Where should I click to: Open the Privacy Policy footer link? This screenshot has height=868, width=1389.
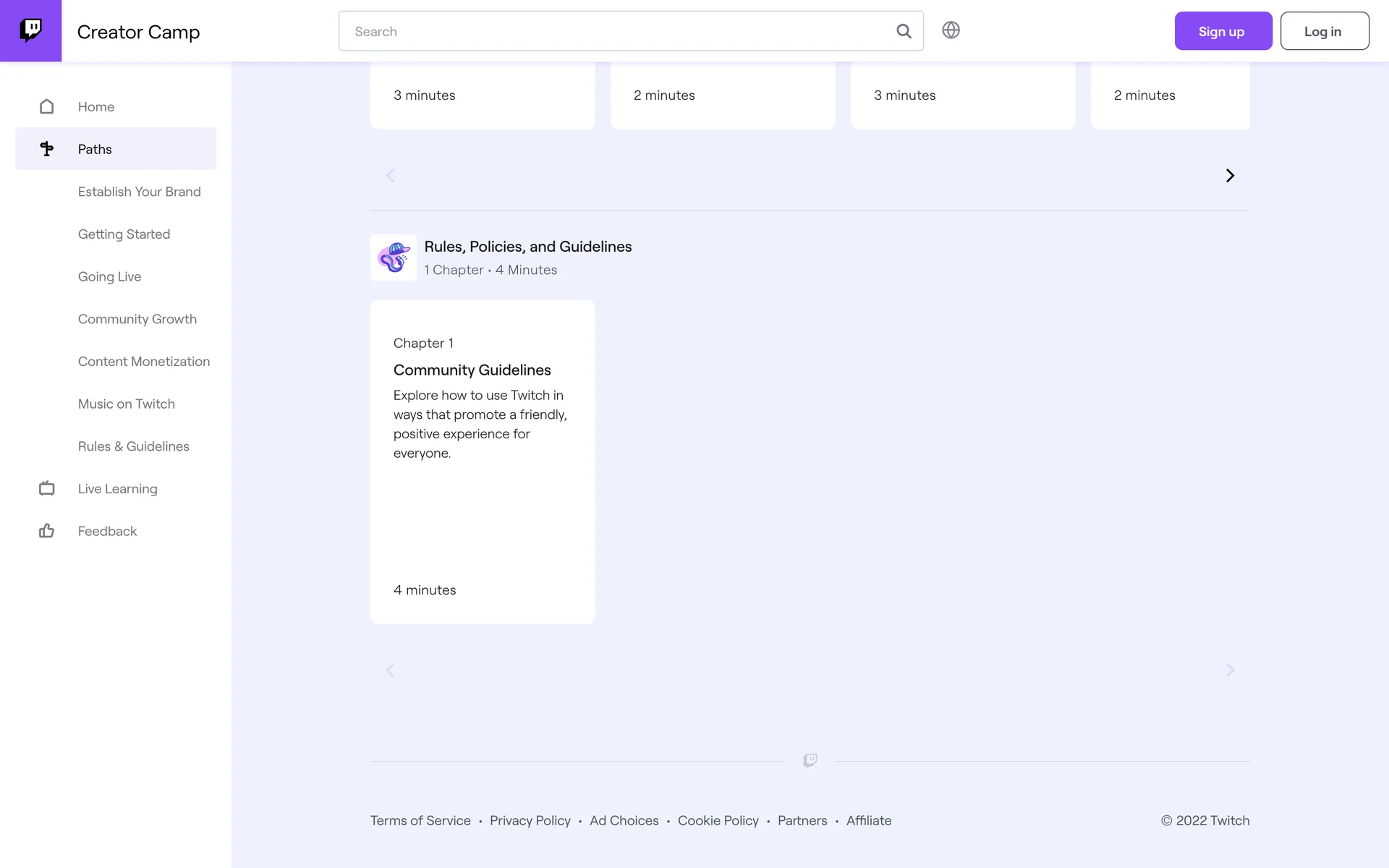click(530, 820)
